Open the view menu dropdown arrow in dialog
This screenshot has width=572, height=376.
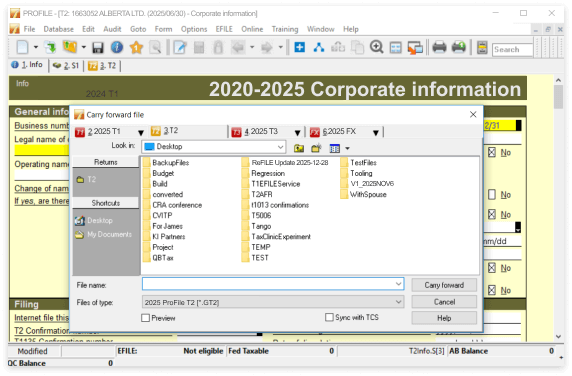click(x=347, y=148)
